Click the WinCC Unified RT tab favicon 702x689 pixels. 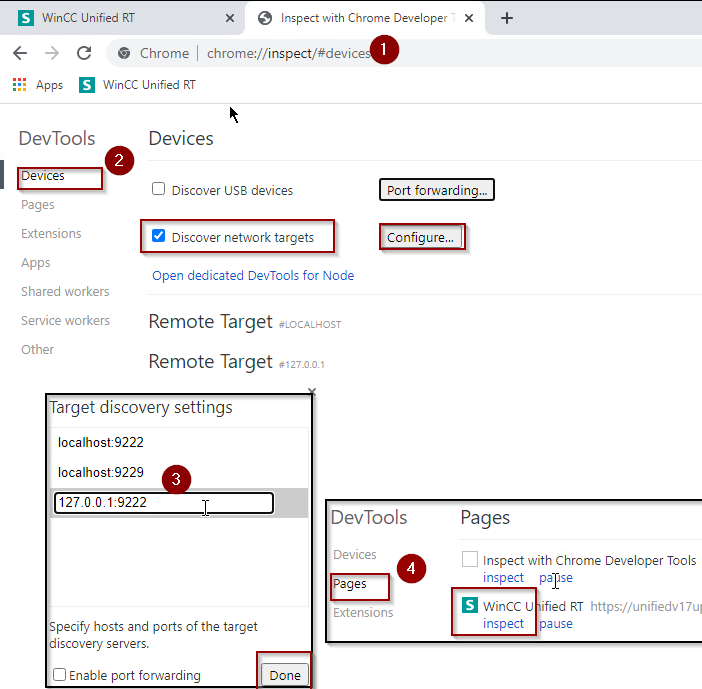coord(26,18)
